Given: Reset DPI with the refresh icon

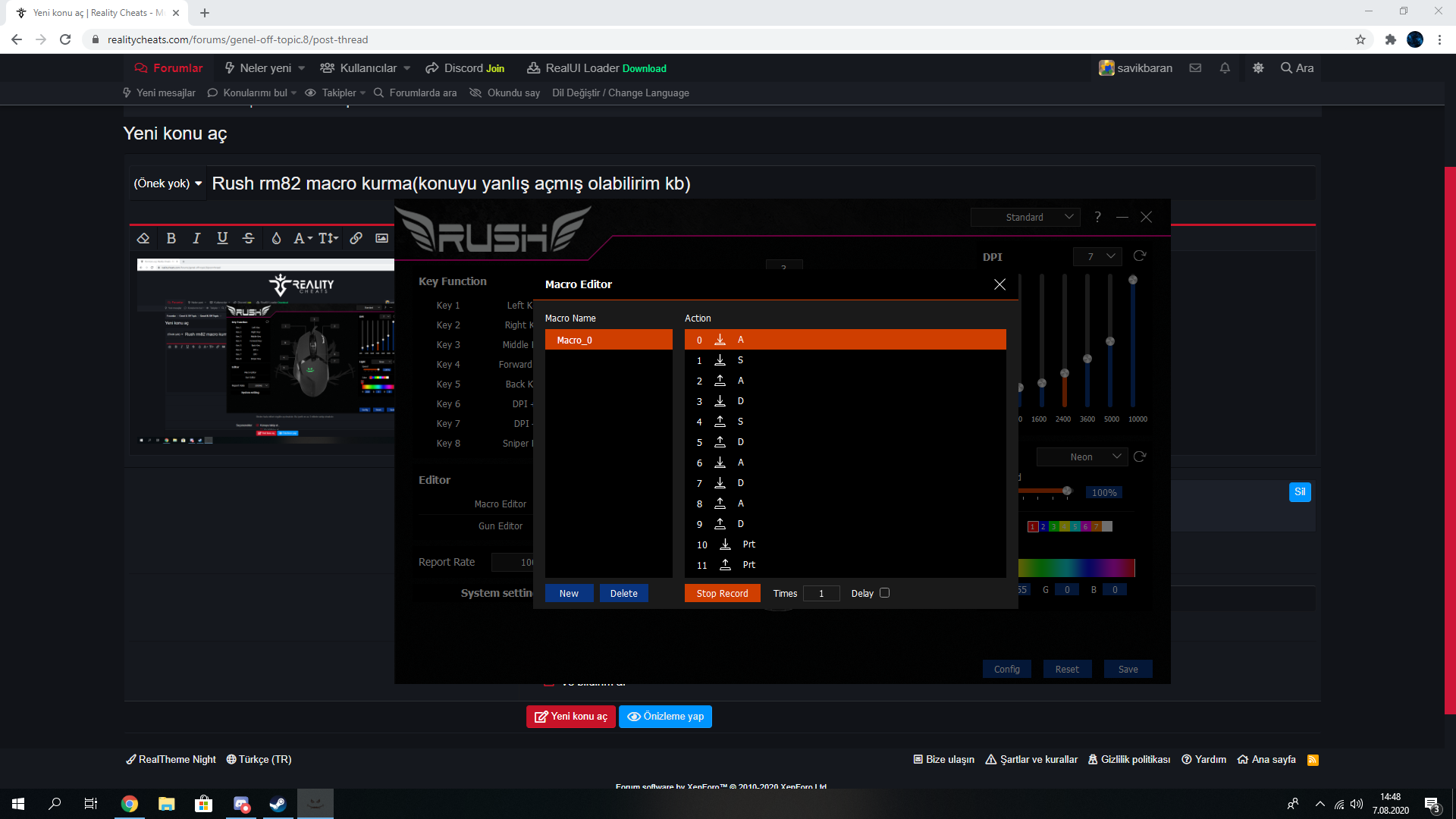Looking at the screenshot, I should click(1140, 256).
